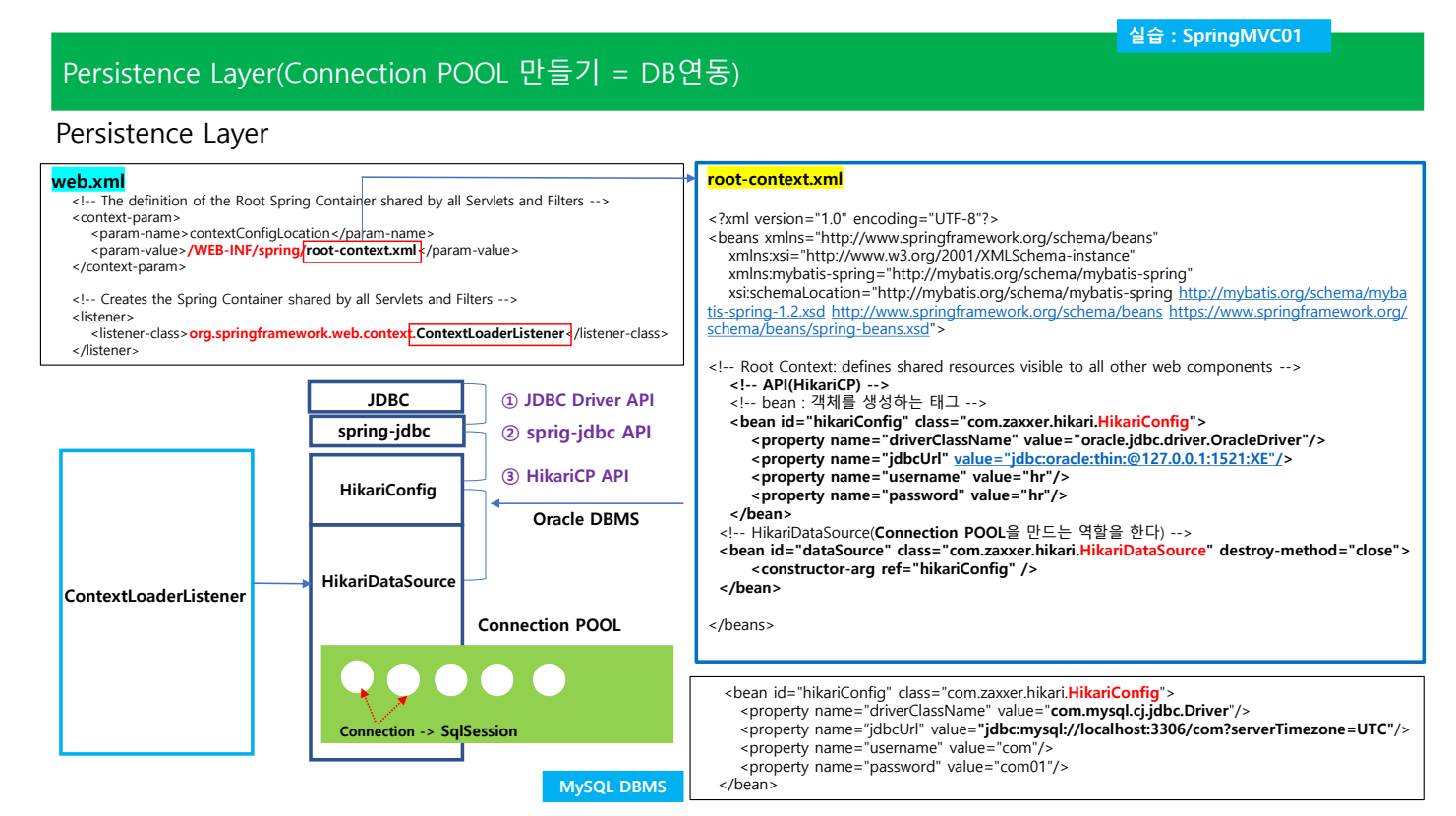
Task: Click the Root Context comment line
Action: (x=1004, y=367)
